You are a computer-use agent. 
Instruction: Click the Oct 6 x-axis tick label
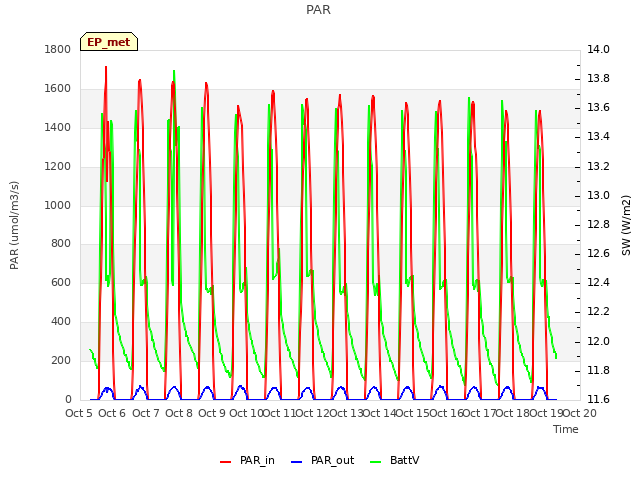(112, 413)
